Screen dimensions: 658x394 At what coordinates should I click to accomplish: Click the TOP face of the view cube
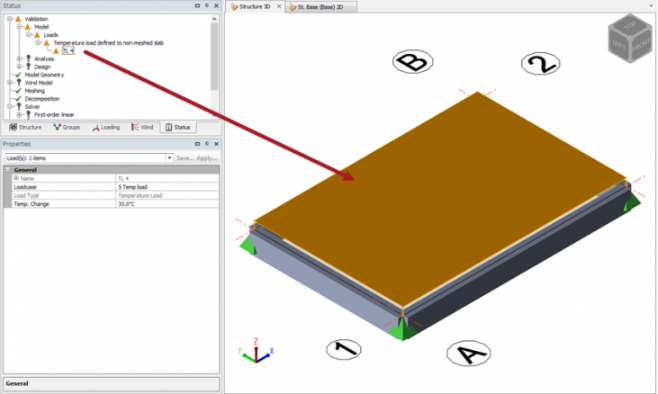coord(629,26)
